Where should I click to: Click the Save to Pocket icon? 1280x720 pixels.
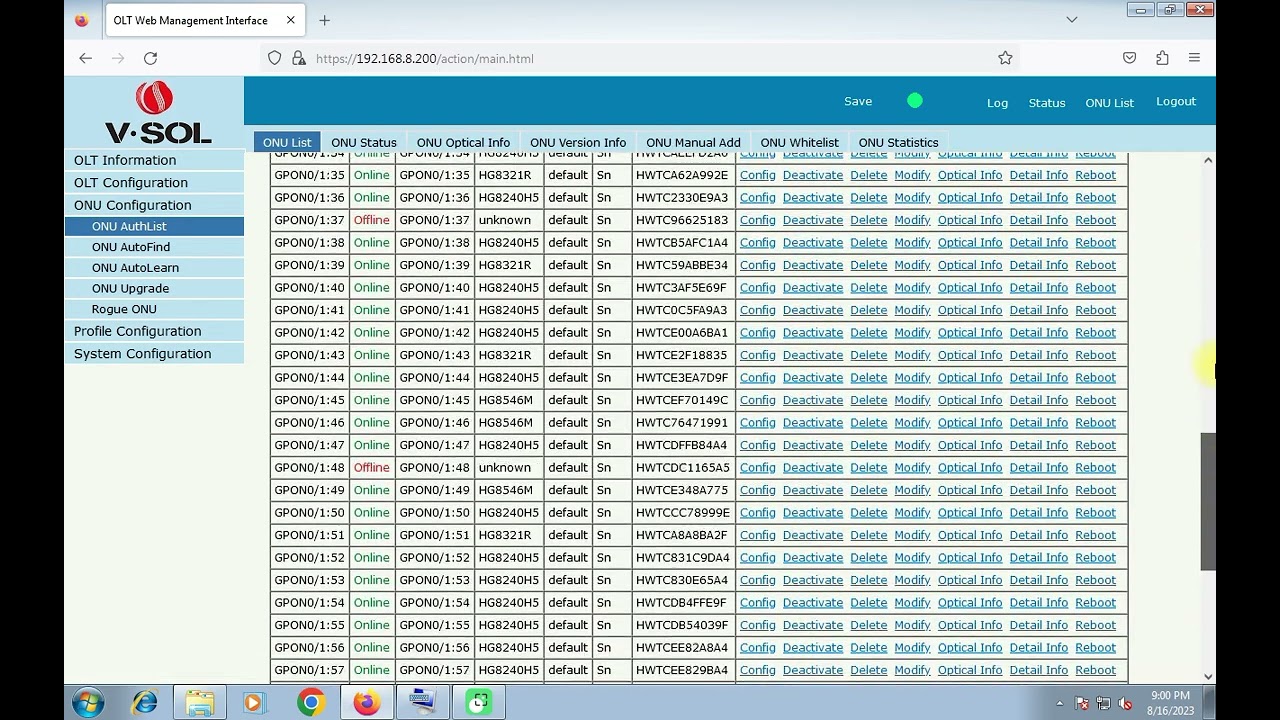1129,58
